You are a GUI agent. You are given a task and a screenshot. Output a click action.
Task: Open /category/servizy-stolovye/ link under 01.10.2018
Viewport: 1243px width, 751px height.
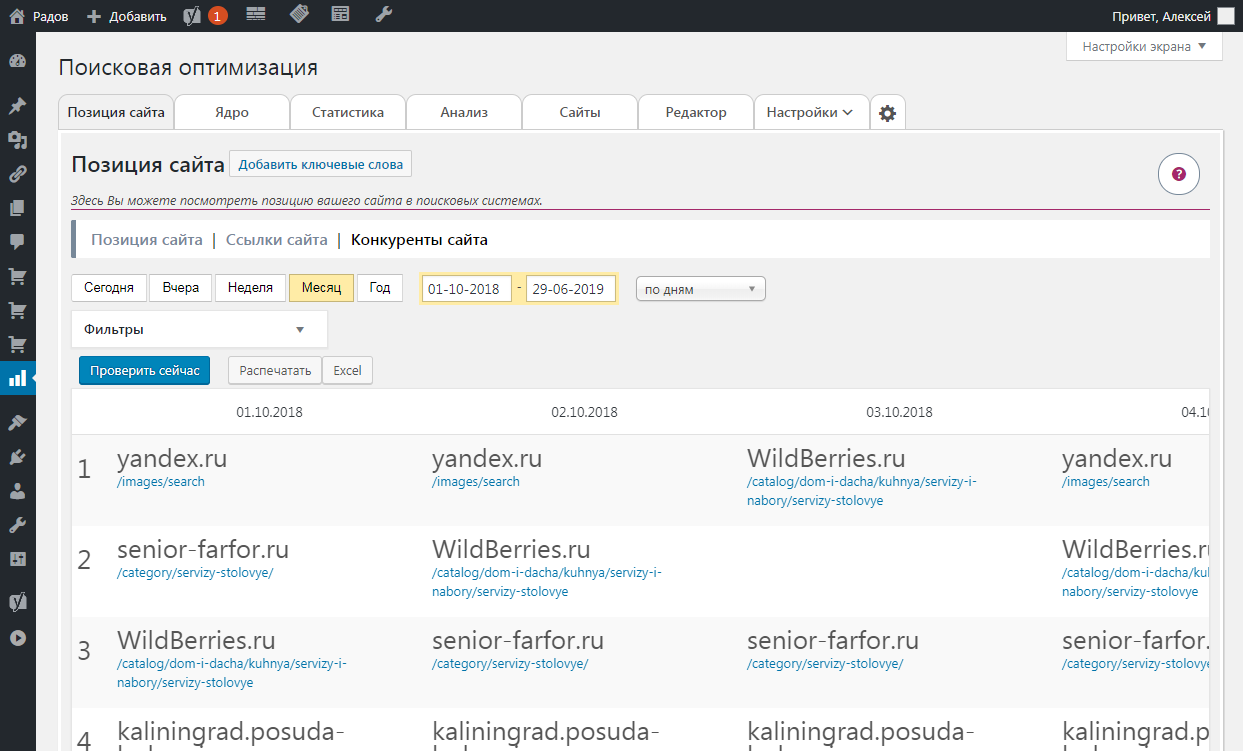195,573
